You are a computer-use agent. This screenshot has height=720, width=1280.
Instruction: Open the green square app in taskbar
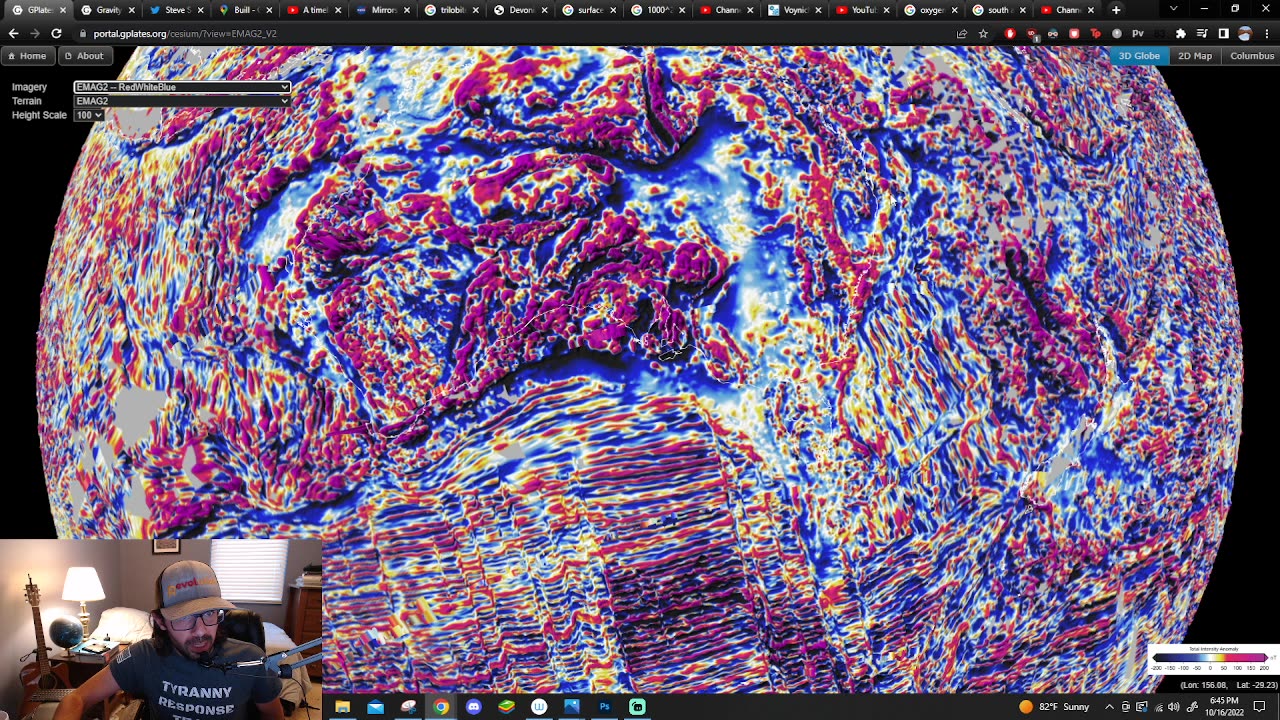[637, 707]
